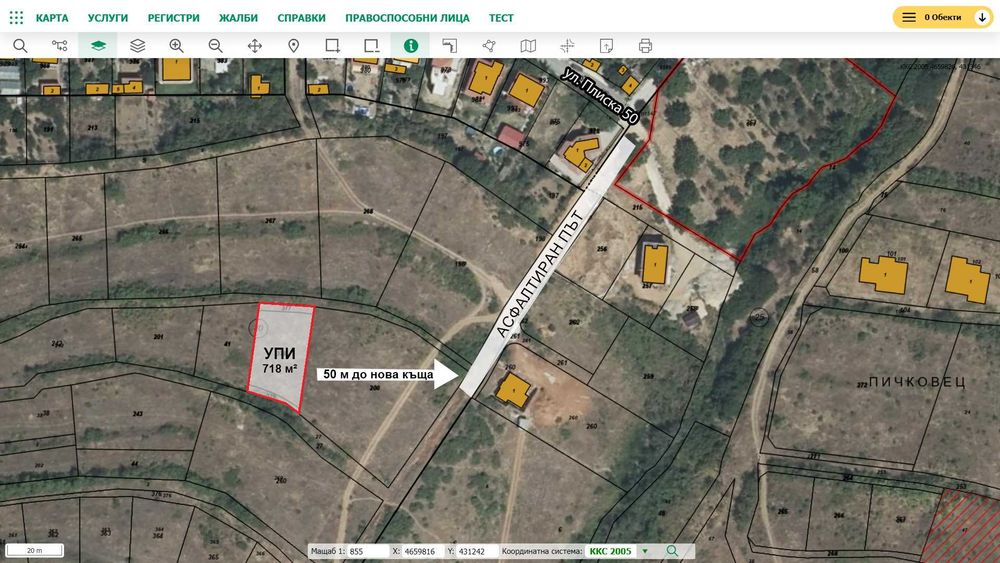Select the pan (four-arrow) tool
This screenshot has width=1000, height=563.
coord(254,46)
